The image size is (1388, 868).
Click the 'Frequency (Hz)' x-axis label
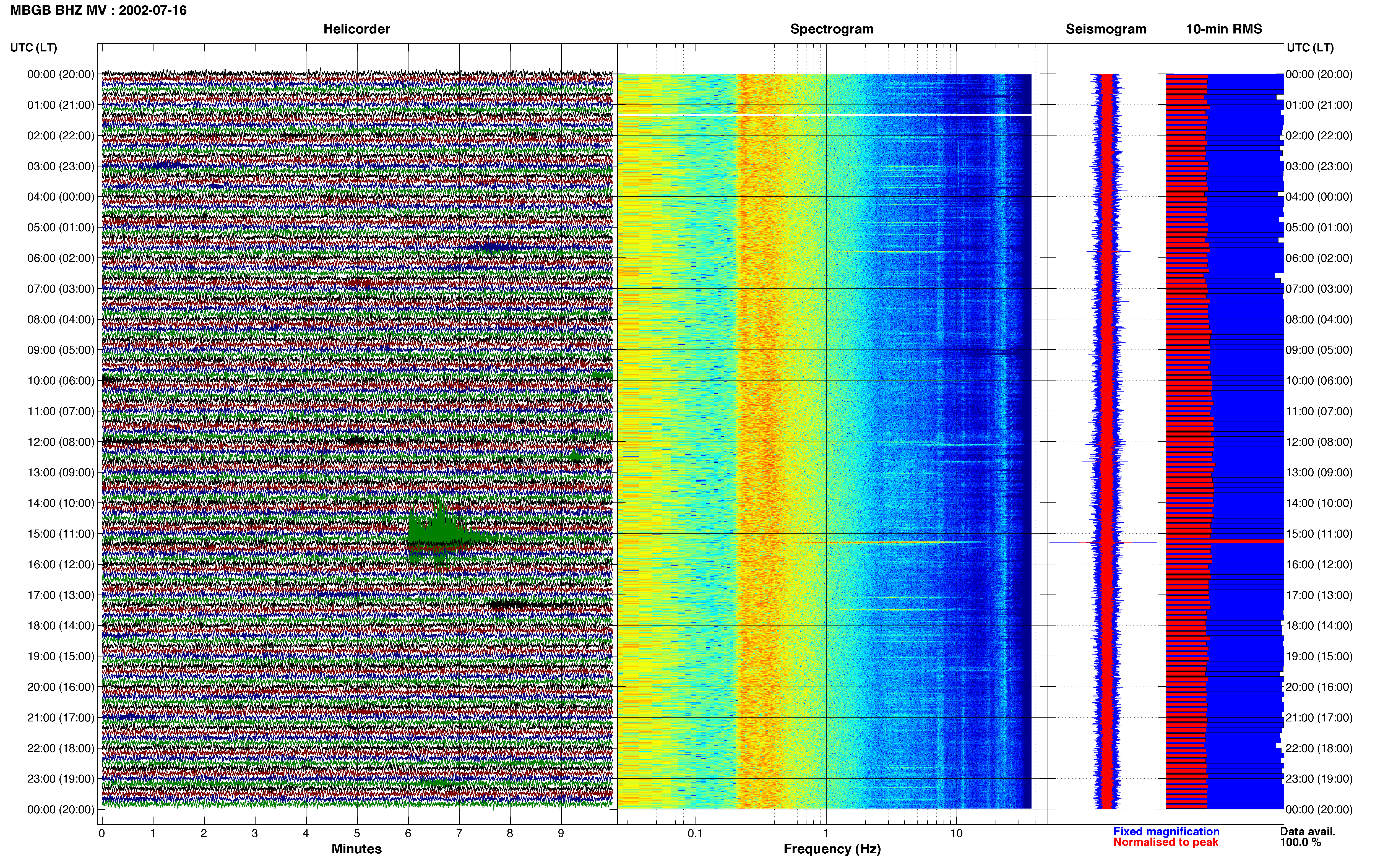(x=832, y=848)
